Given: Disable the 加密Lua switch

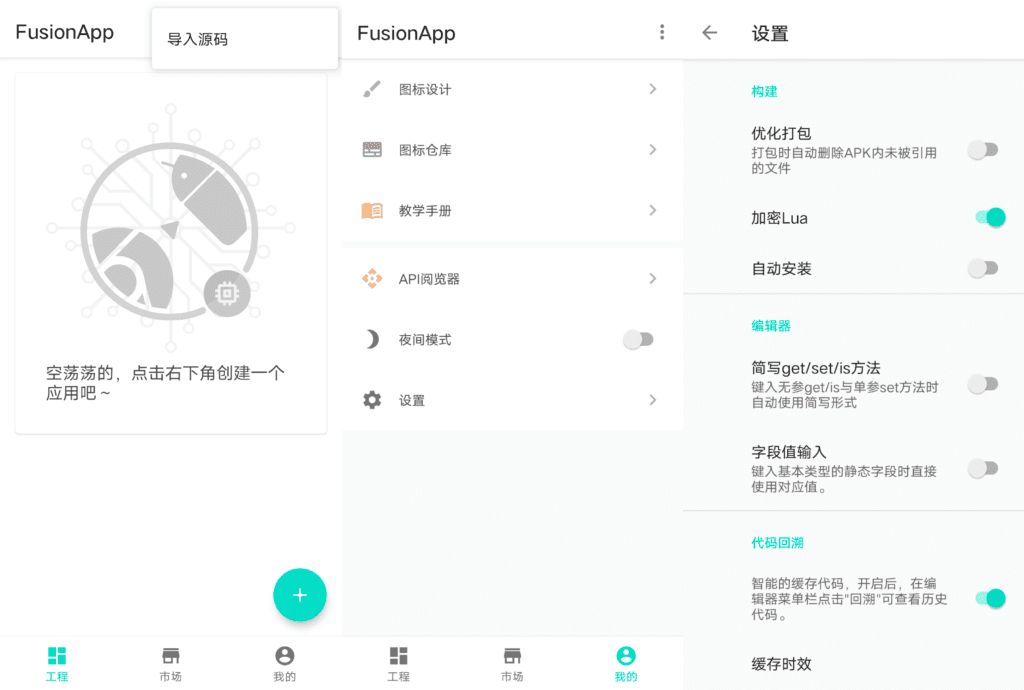Looking at the screenshot, I should (990, 217).
